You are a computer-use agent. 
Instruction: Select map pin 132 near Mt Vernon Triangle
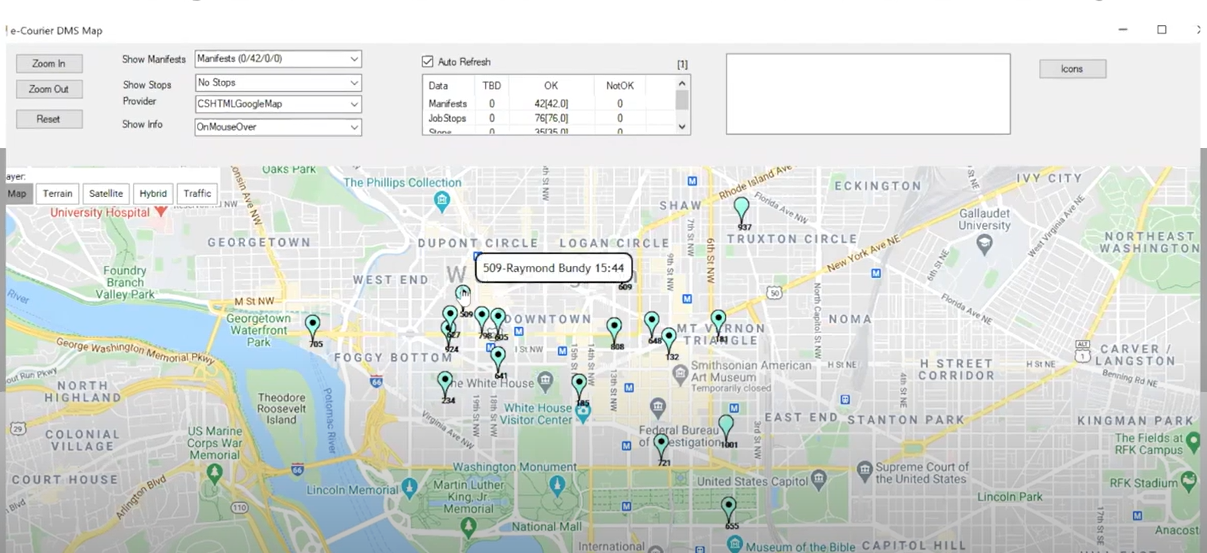pyautogui.click(x=669, y=340)
